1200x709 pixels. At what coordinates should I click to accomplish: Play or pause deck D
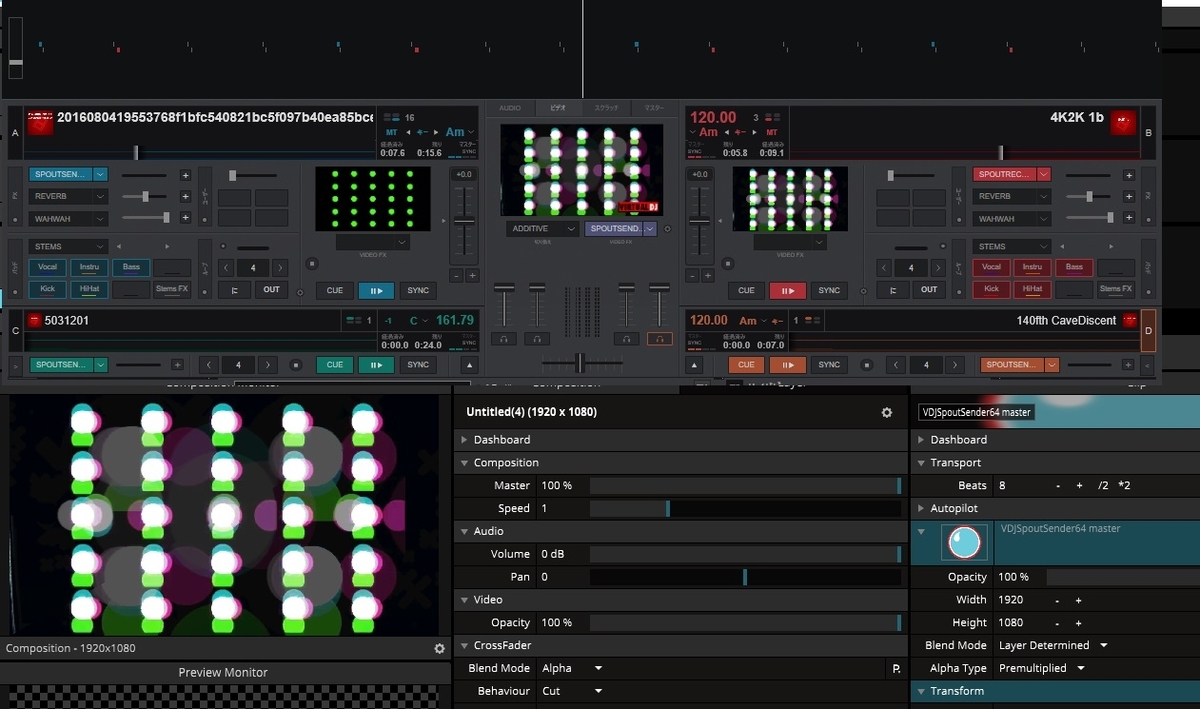pos(787,365)
